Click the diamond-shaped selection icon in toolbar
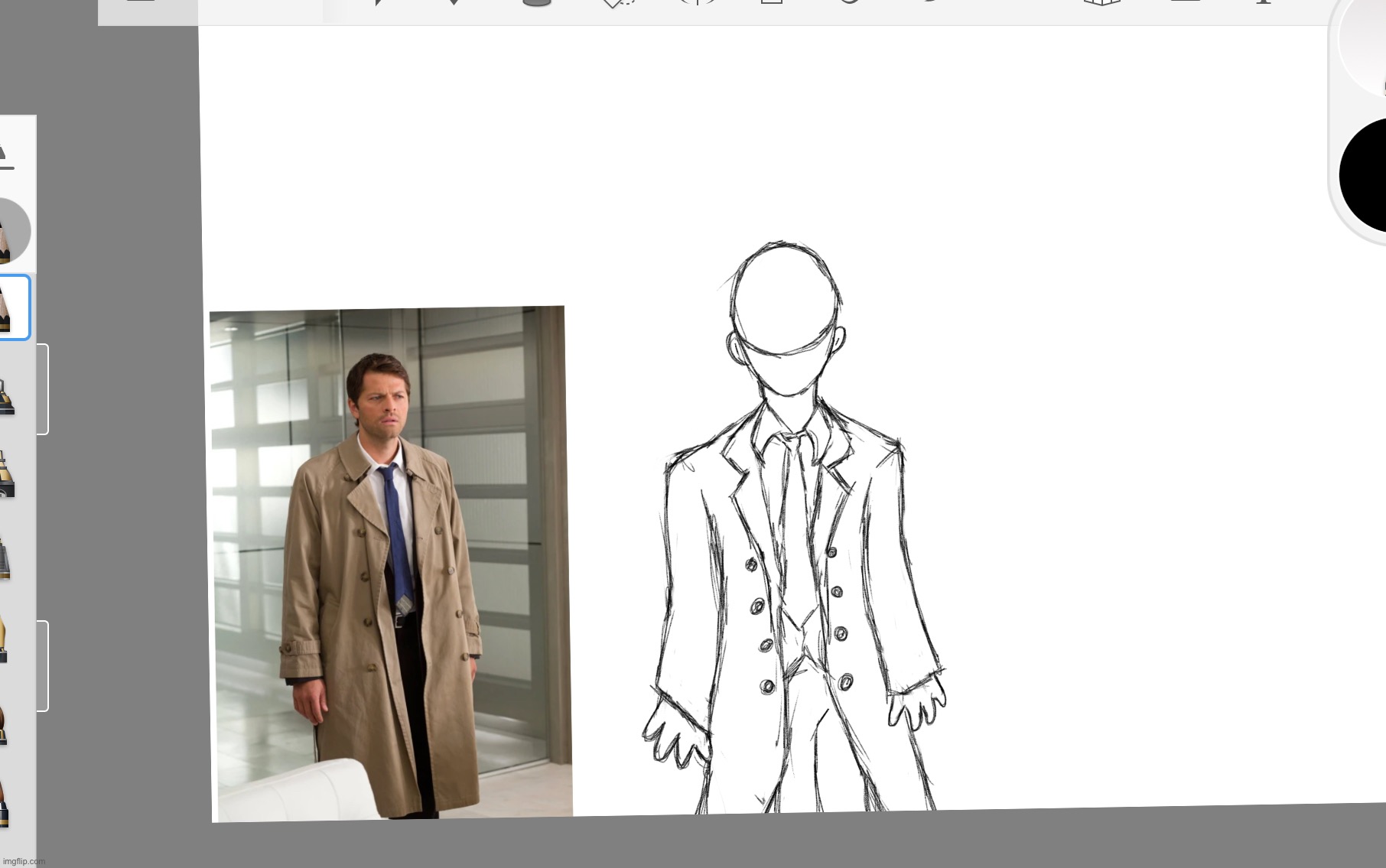Image resolution: width=1386 pixels, height=868 pixels. coord(617,4)
